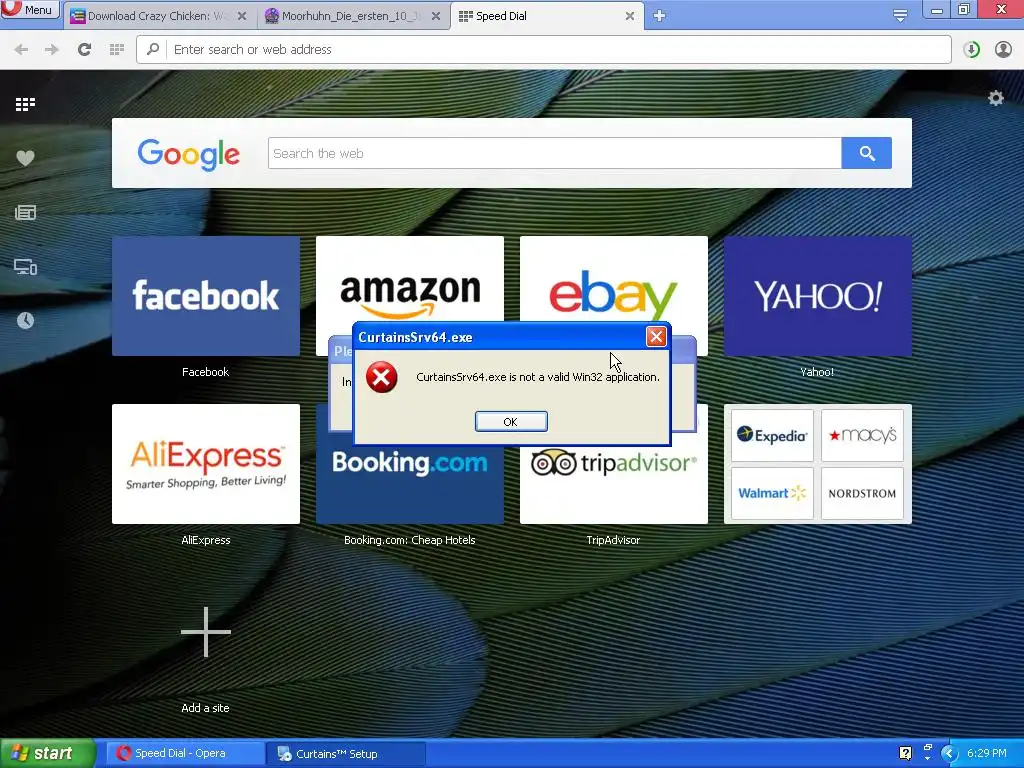
Task: Open History clock icon in sidebar
Action: 25,320
